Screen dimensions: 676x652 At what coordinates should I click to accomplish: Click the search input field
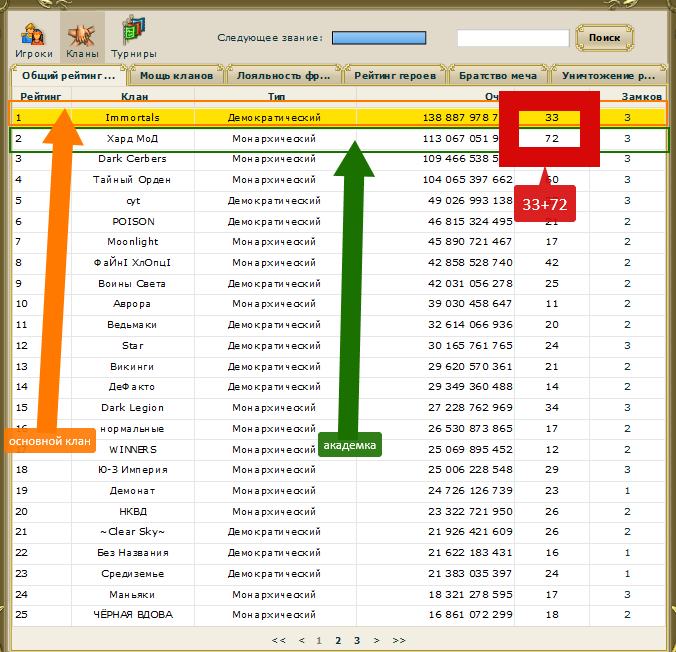tap(513, 38)
